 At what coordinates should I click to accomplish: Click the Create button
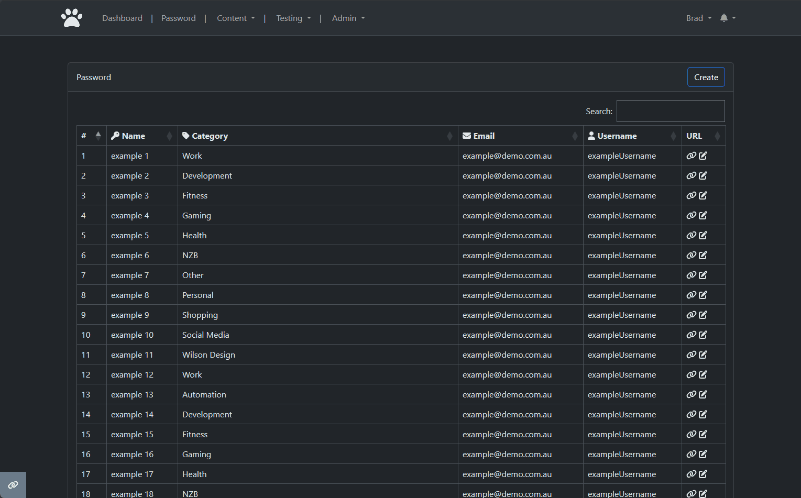pos(705,77)
